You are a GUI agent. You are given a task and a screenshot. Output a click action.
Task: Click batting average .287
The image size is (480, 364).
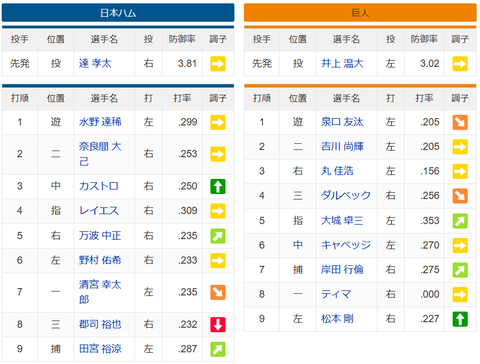coord(188,349)
